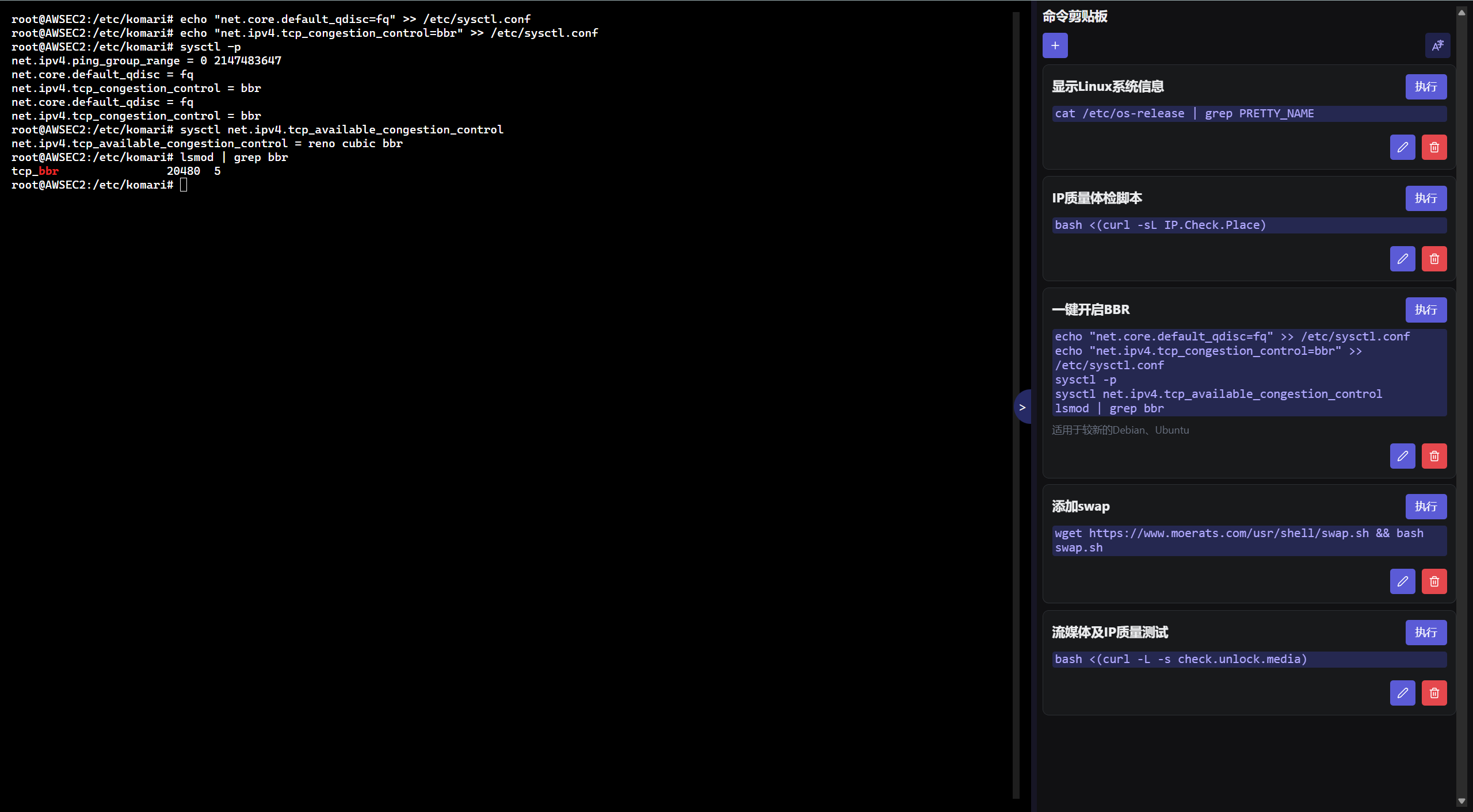This screenshot has height=812, width=1473.
Task: Run the IP质量体检脚本 command
Action: tap(1426, 198)
